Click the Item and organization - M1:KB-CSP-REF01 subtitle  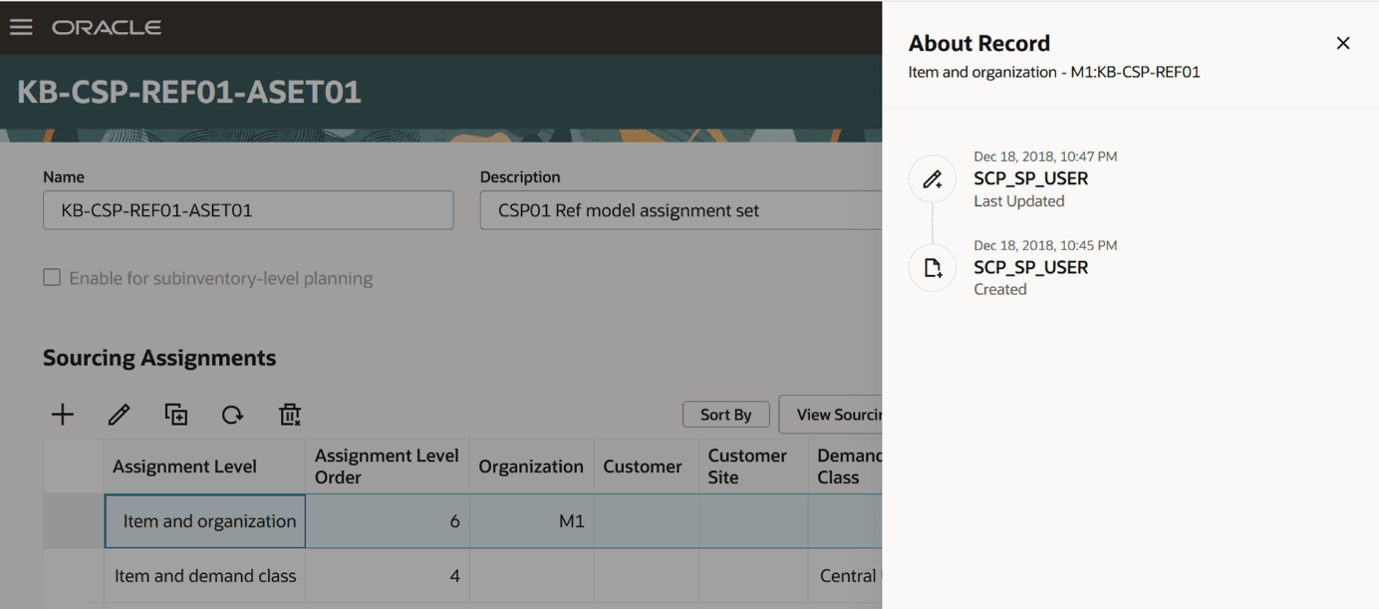pyautogui.click(x=1054, y=72)
